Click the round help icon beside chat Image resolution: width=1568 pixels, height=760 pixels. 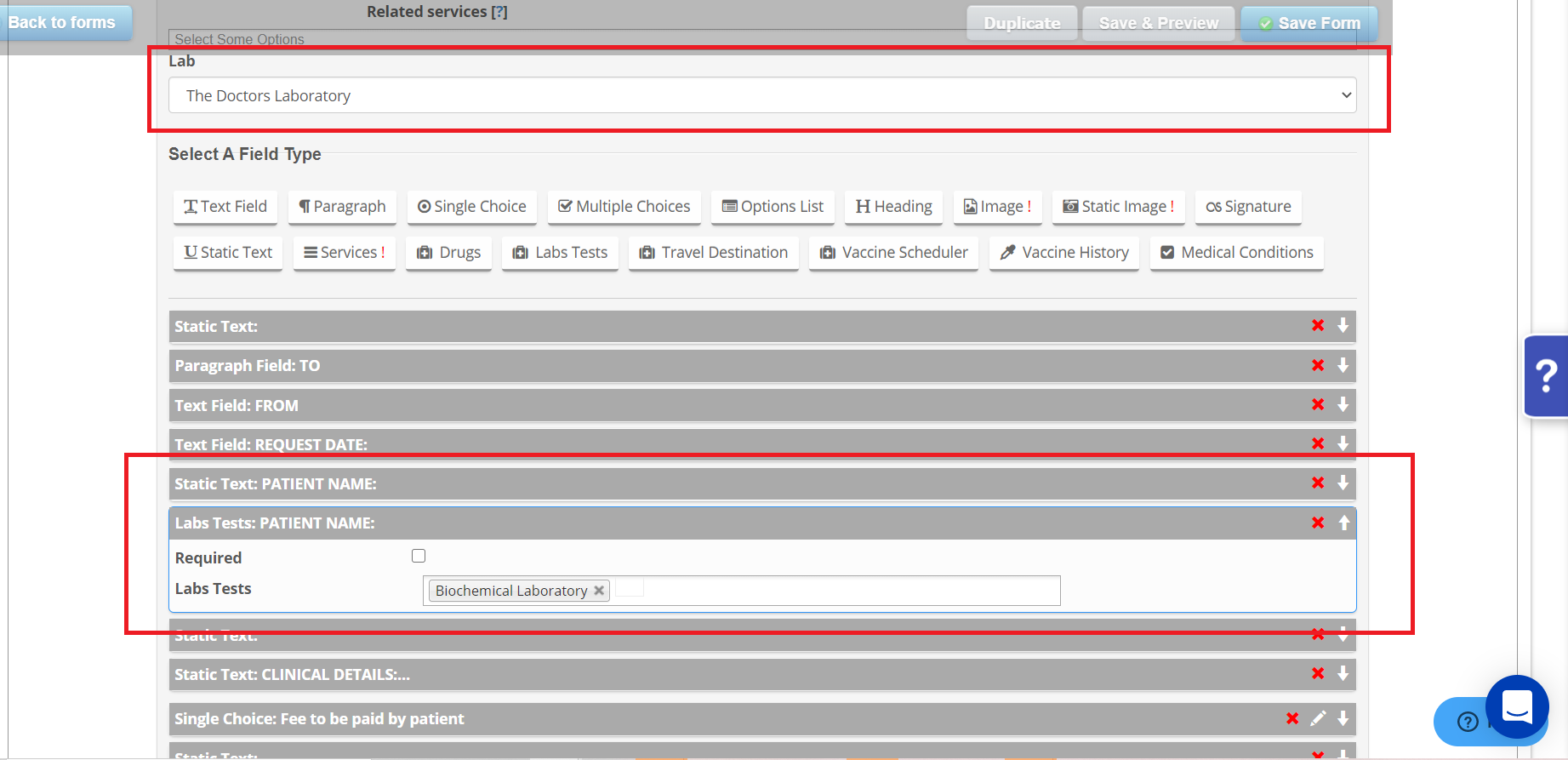pos(1468,722)
